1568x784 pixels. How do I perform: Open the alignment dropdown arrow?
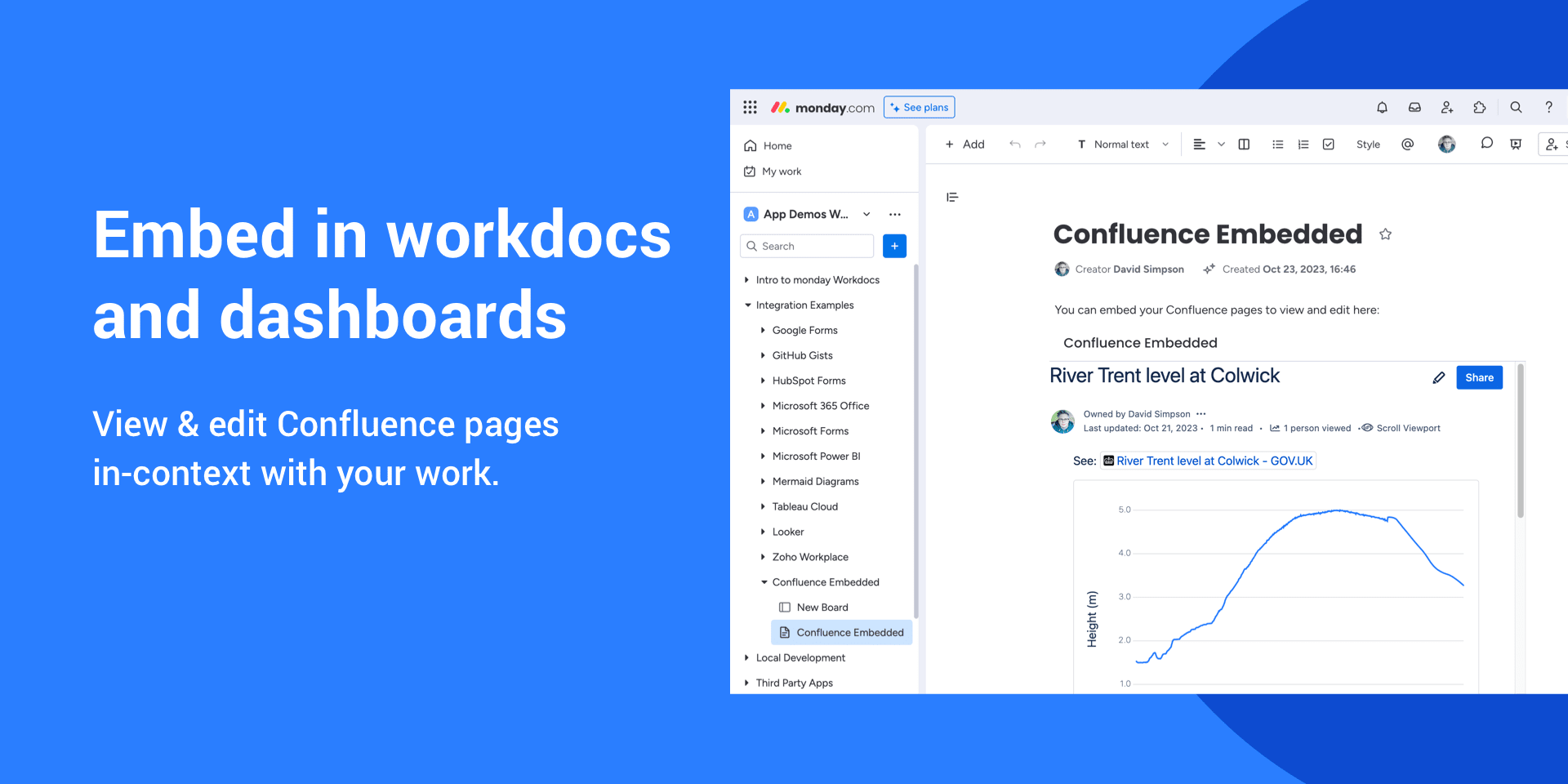pos(1221,145)
